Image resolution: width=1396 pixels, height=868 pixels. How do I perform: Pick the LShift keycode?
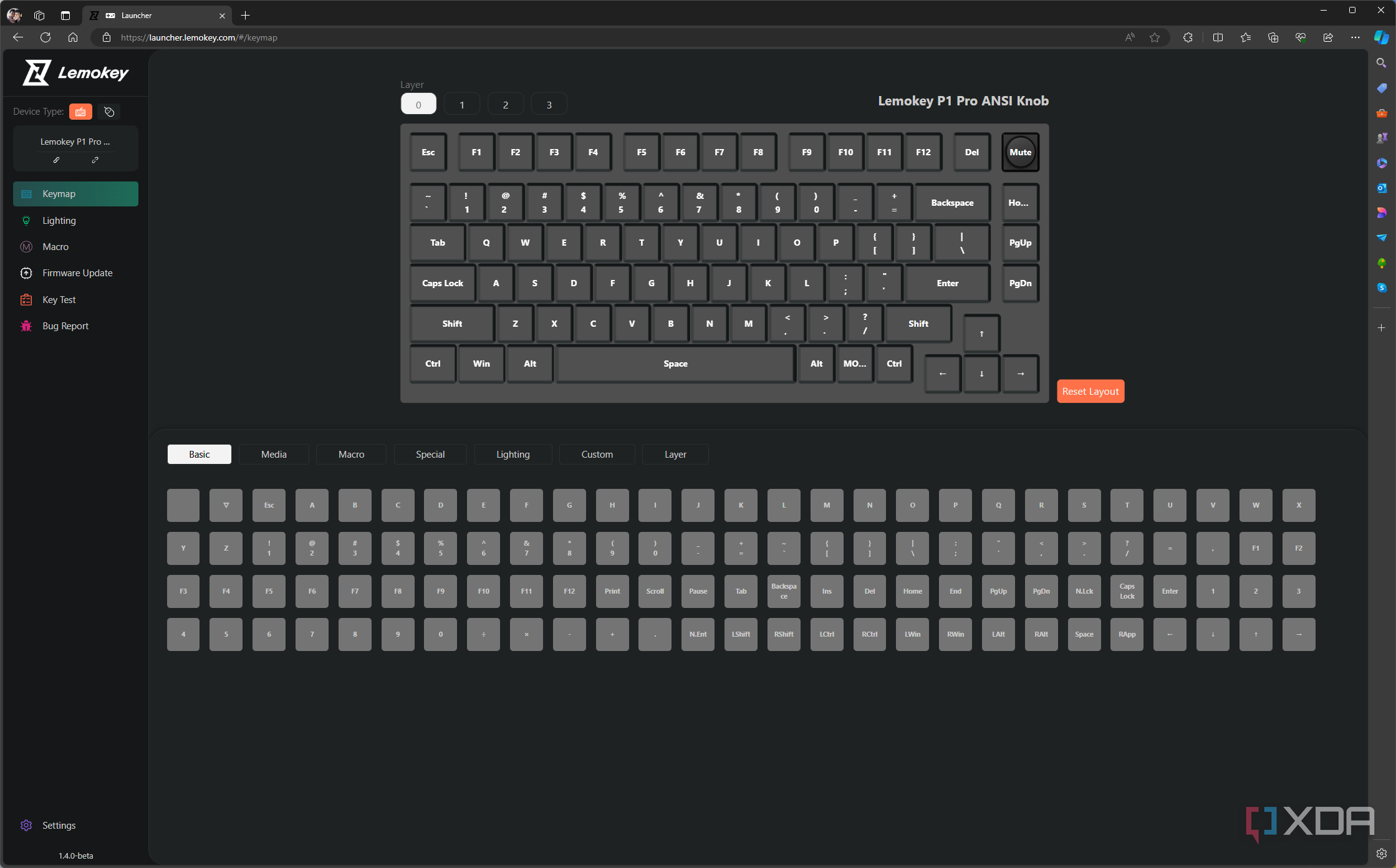click(x=741, y=634)
